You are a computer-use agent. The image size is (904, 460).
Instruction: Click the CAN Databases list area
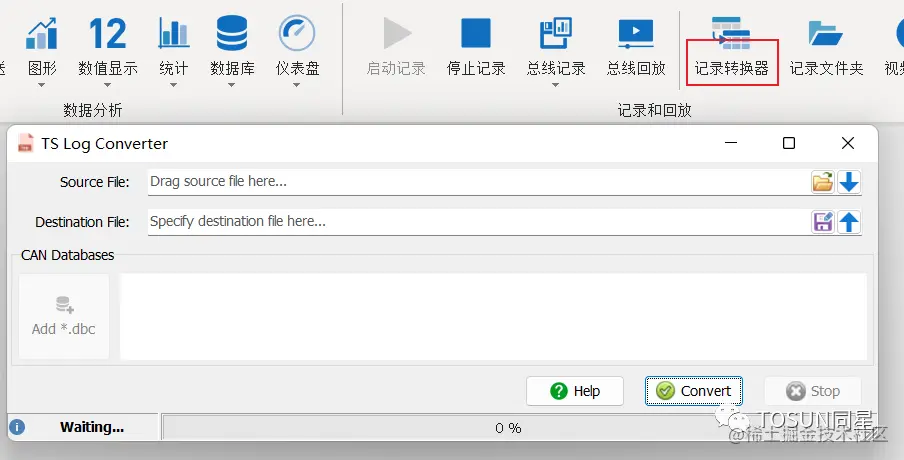click(x=494, y=316)
